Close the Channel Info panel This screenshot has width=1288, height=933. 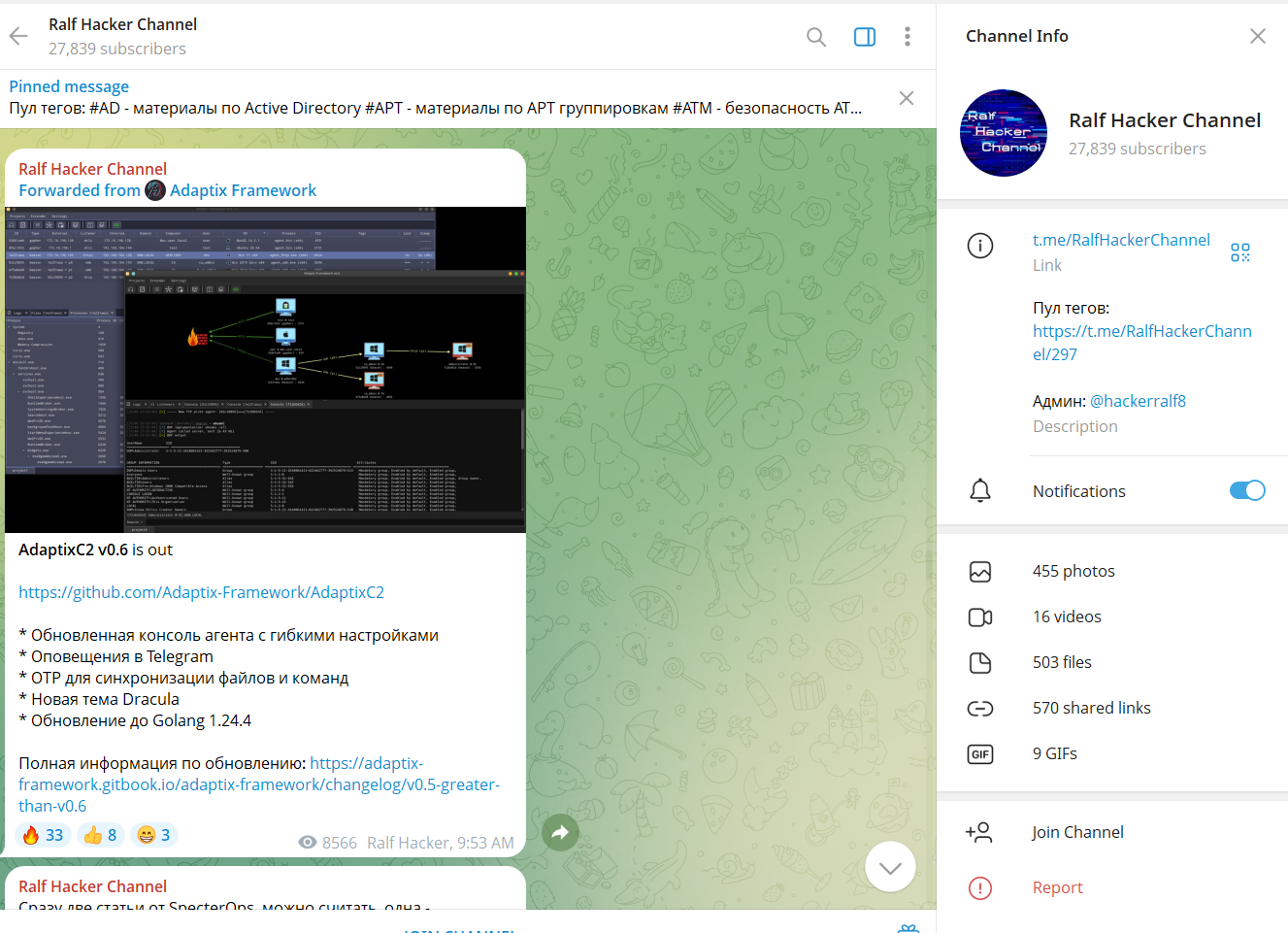click(1257, 36)
